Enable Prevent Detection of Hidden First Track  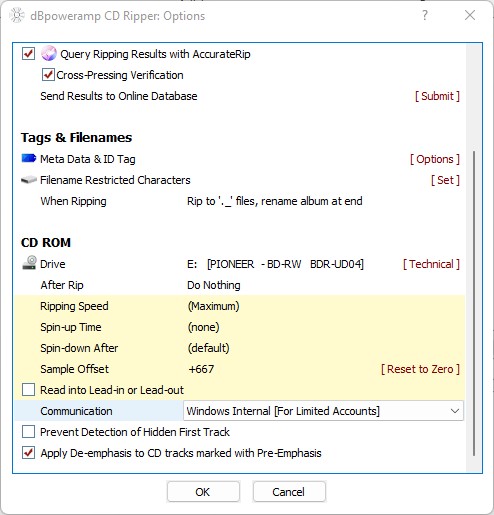pyautogui.click(x=28, y=432)
